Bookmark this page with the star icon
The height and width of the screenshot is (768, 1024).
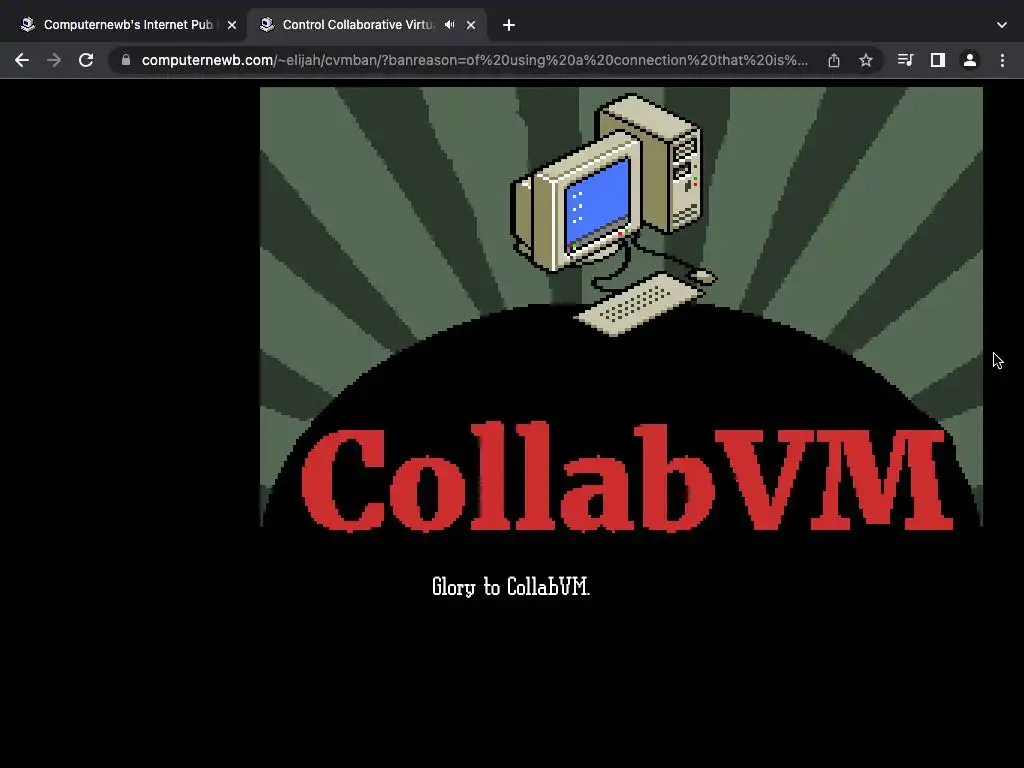point(866,60)
